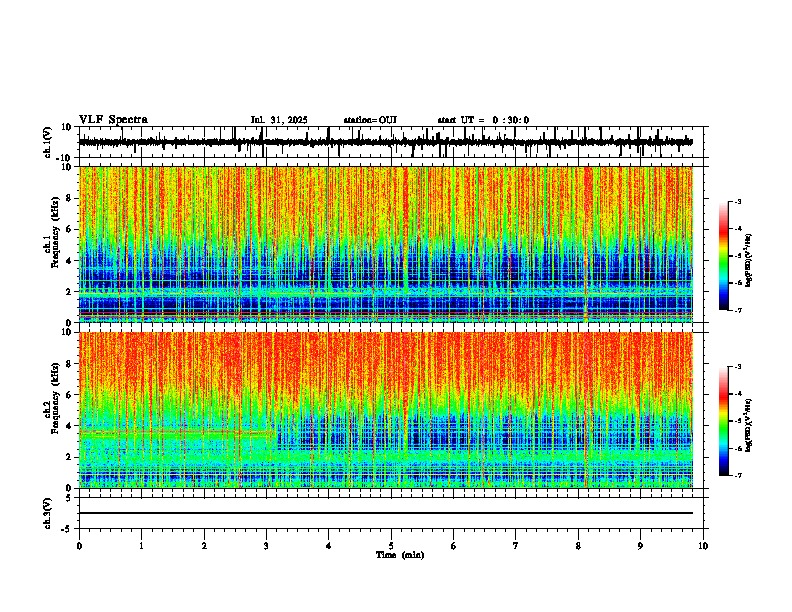This screenshot has width=792, height=612.
Task: Click the "8" kHz tick on ch.1 frequency axis
Action: pos(70,198)
